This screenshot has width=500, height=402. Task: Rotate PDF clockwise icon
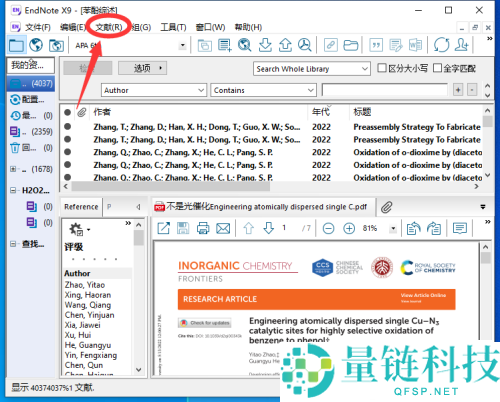click(x=434, y=228)
